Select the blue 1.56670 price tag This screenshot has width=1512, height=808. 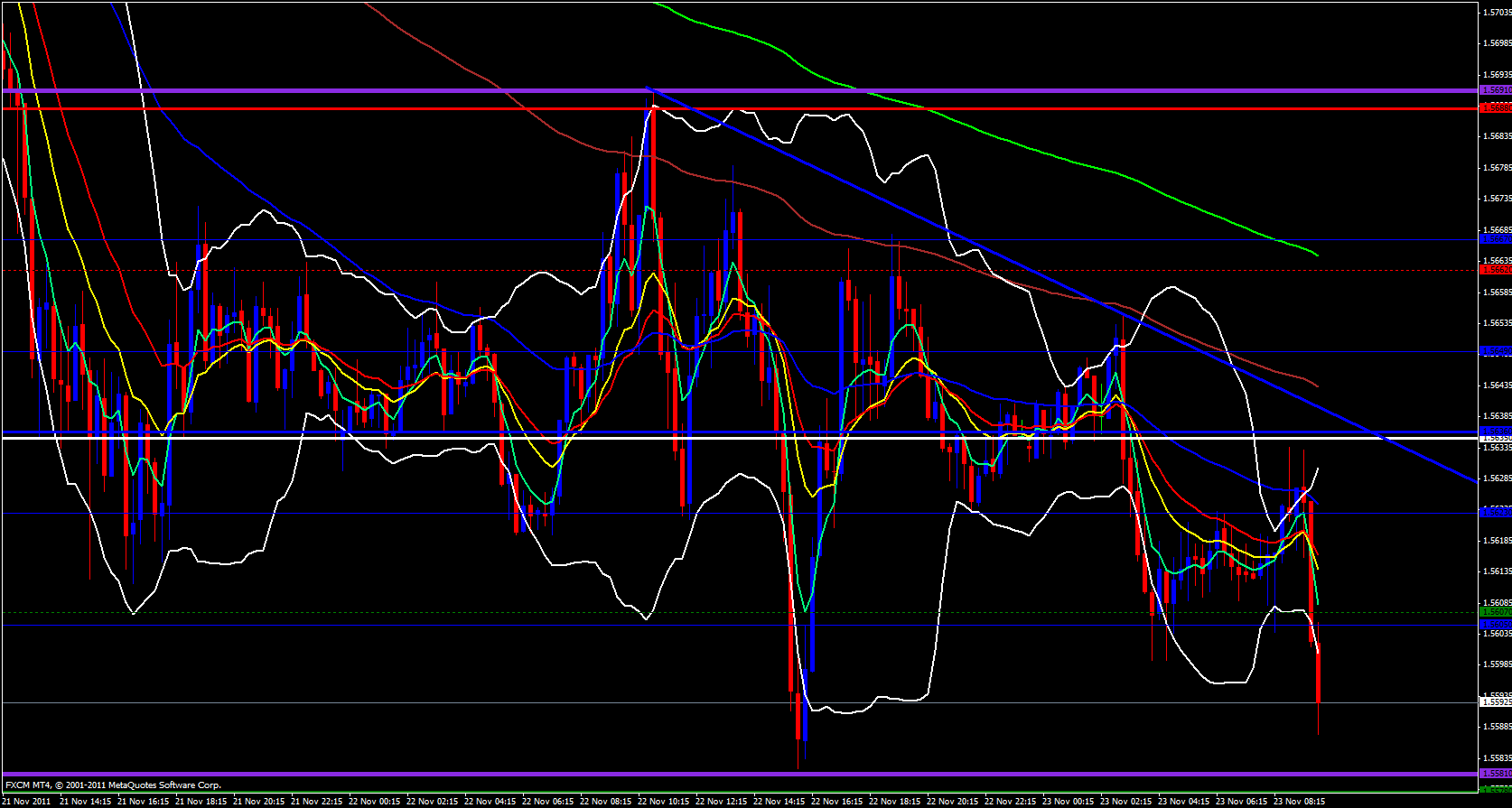coord(1495,239)
